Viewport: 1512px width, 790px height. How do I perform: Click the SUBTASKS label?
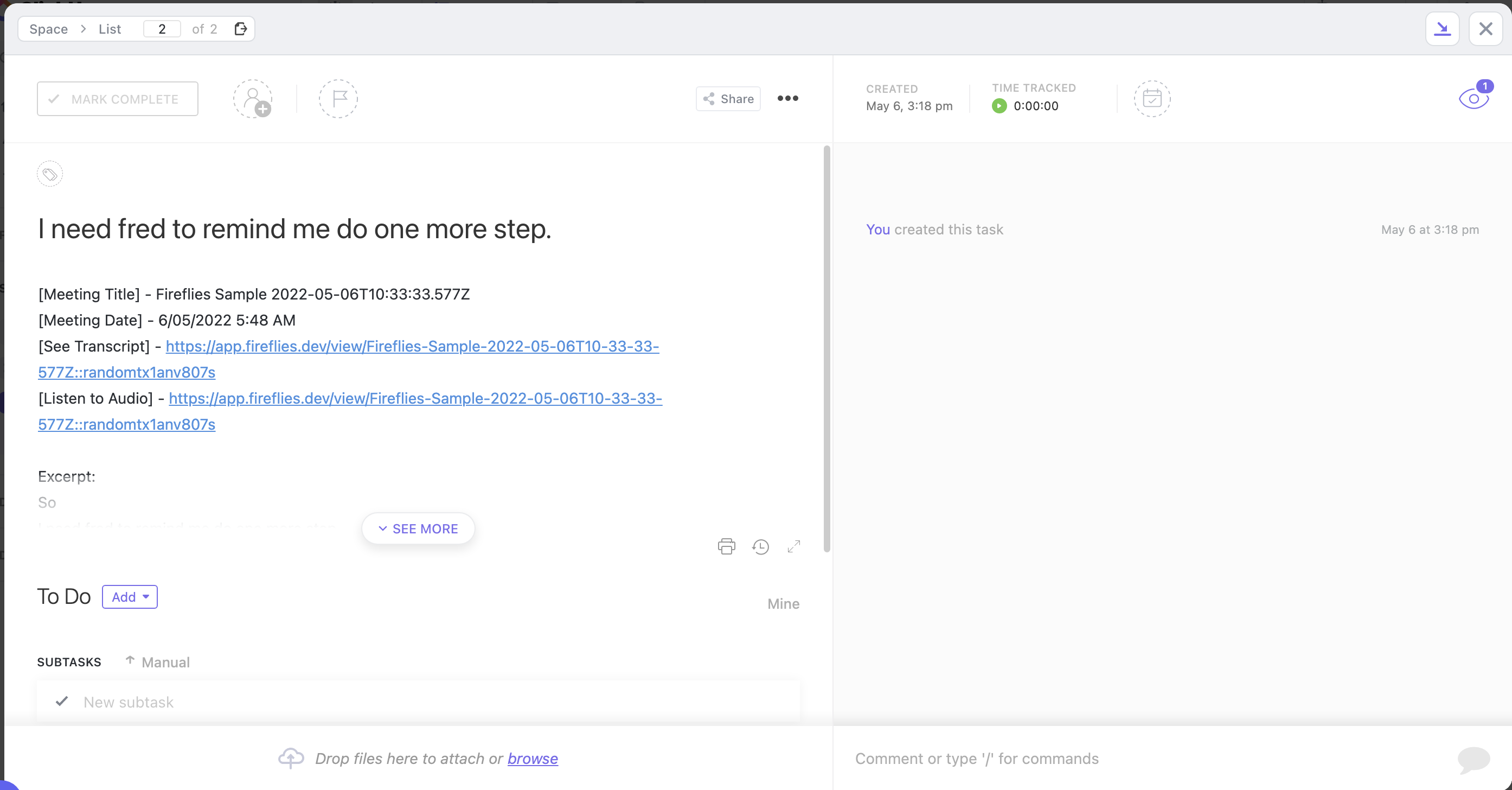pyautogui.click(x=69, y=662)
